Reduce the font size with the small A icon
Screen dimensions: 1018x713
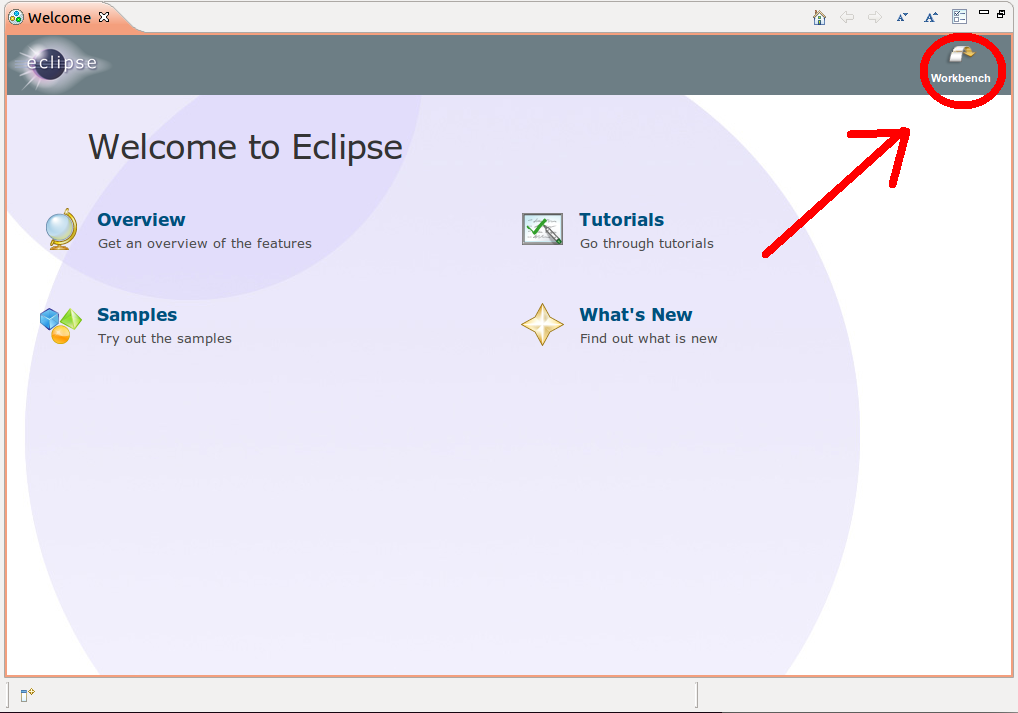902,17
